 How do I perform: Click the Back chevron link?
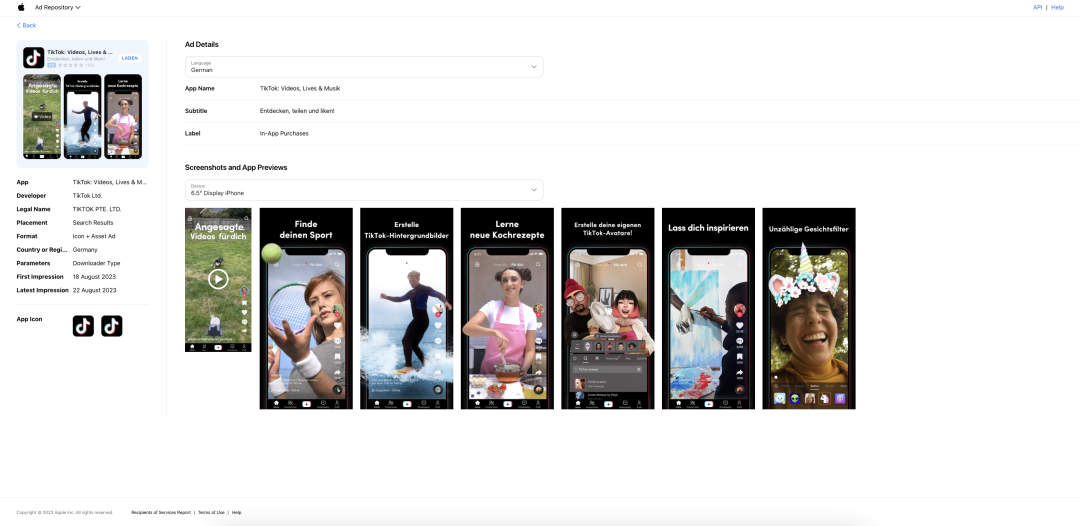(x=26, y=25)
